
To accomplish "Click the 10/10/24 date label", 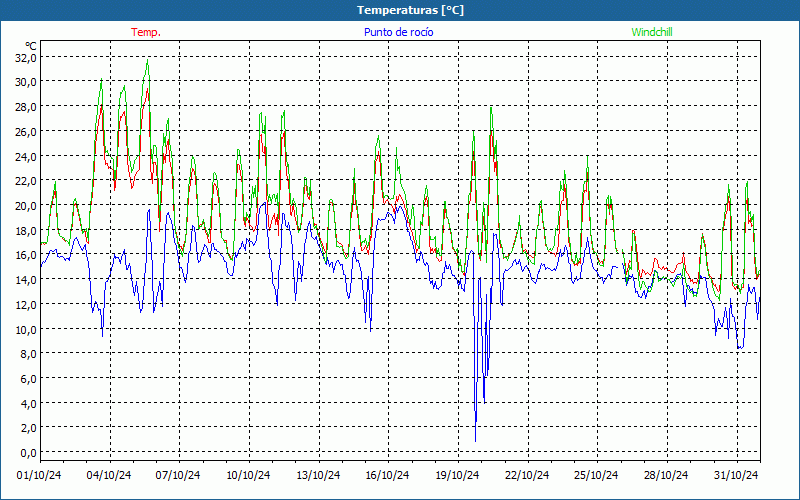I will coord(248,475).
